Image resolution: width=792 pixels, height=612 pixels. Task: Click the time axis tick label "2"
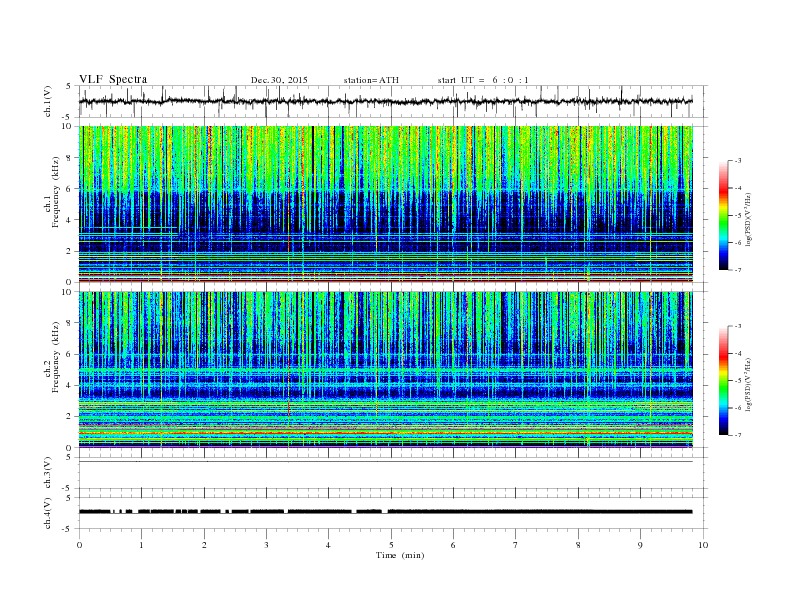(204, 545)
